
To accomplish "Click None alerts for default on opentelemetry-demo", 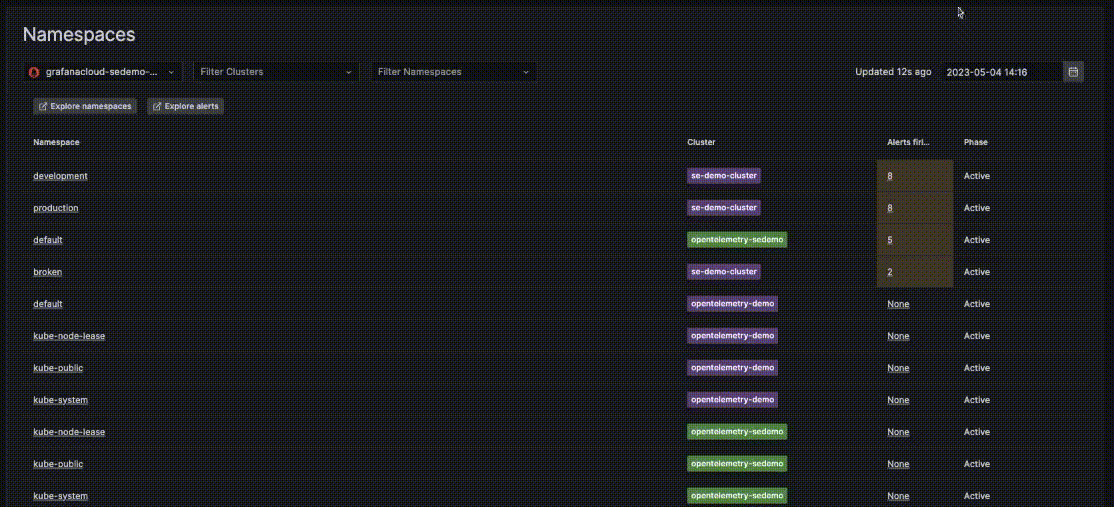I will click(x=898, y=304).
